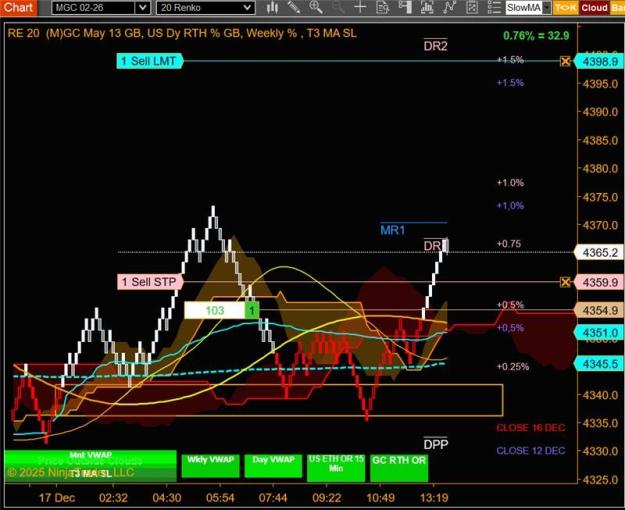Image resolution: width=625 pixels, height=510 pixels.
Task: Click the TOK toolbar button
Action: click(566, 8)
